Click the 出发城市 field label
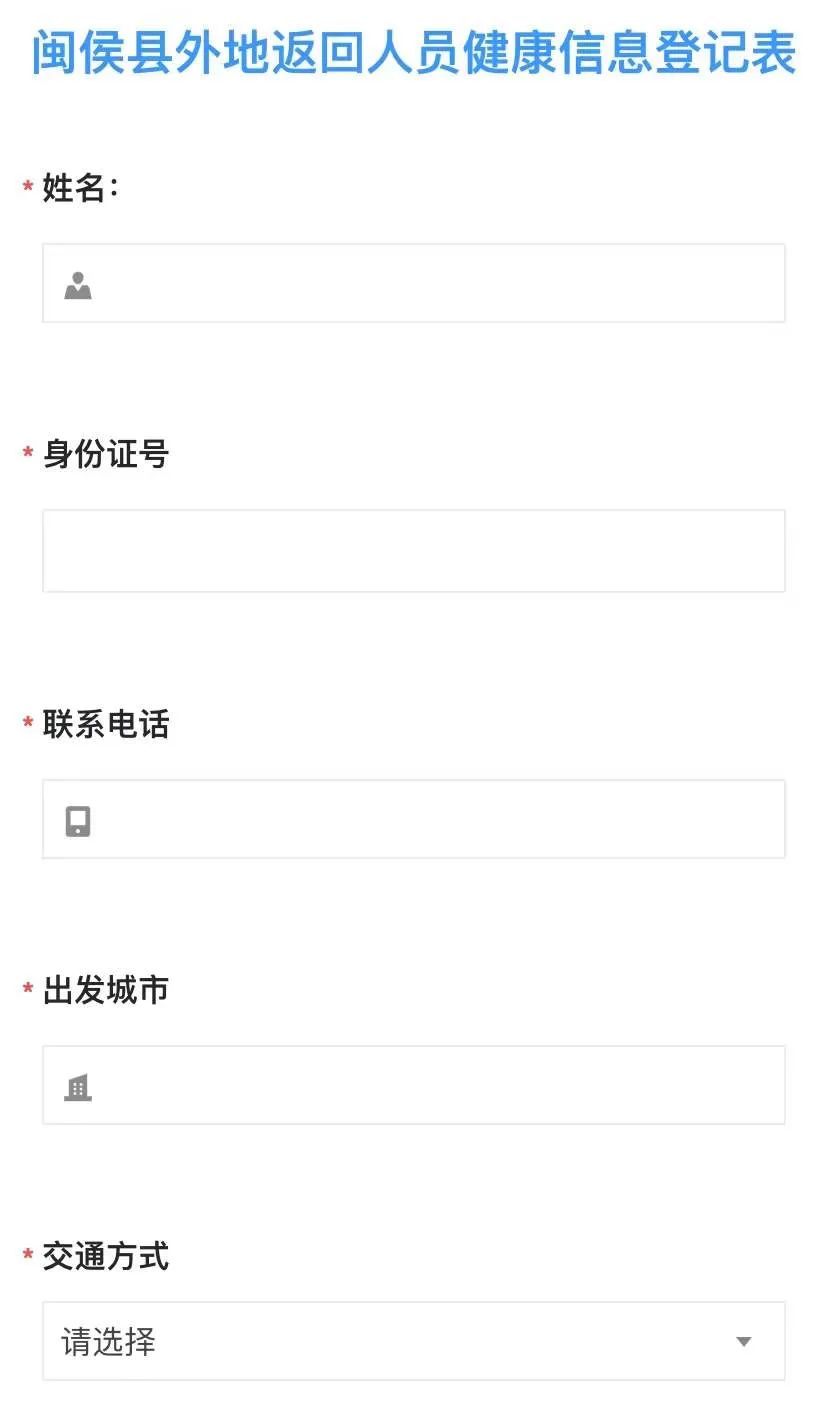The image size is (828, 1417). [x=106, y=990]
